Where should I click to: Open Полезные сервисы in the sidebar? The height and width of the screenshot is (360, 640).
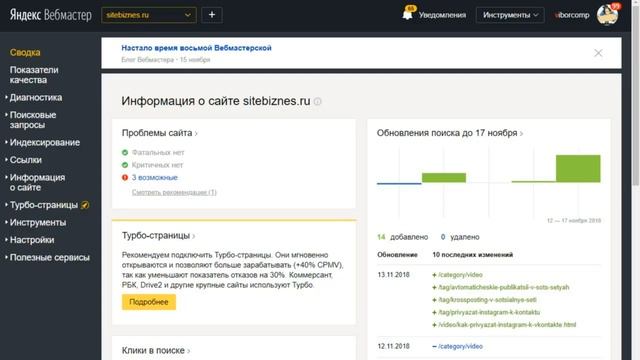click(x=49, y=258)
